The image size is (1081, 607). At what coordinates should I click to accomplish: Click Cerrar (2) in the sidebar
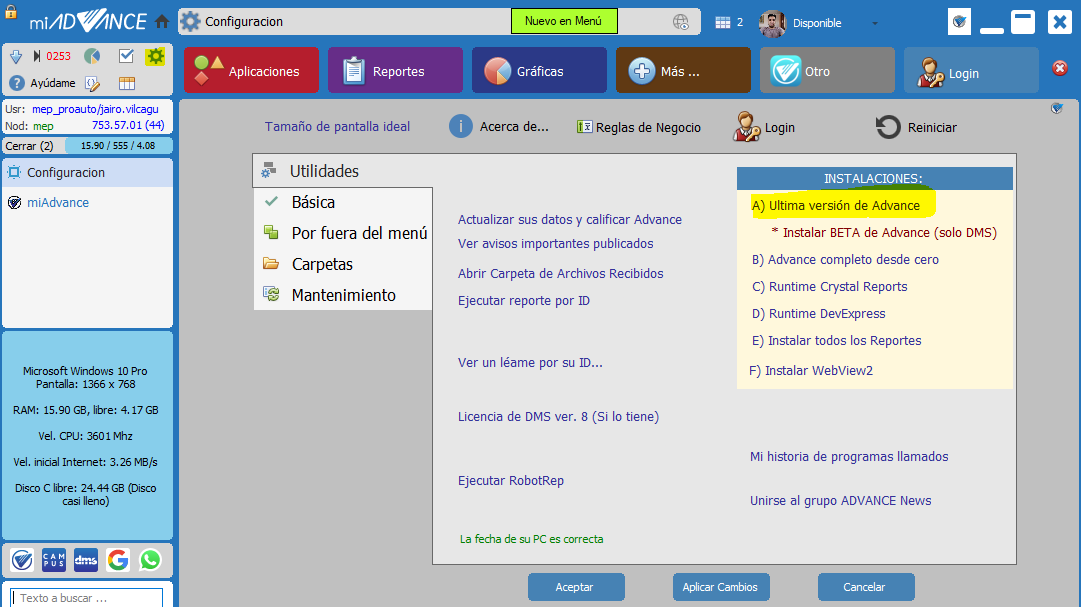29,146
